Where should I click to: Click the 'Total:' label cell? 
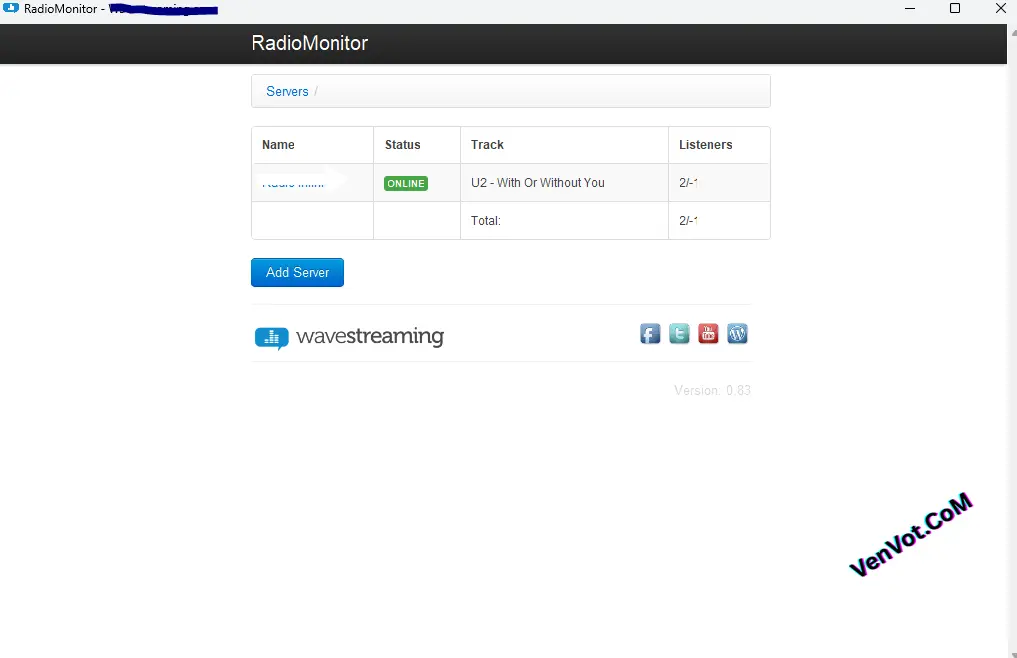pyautogui.click(x=486, y=221)
